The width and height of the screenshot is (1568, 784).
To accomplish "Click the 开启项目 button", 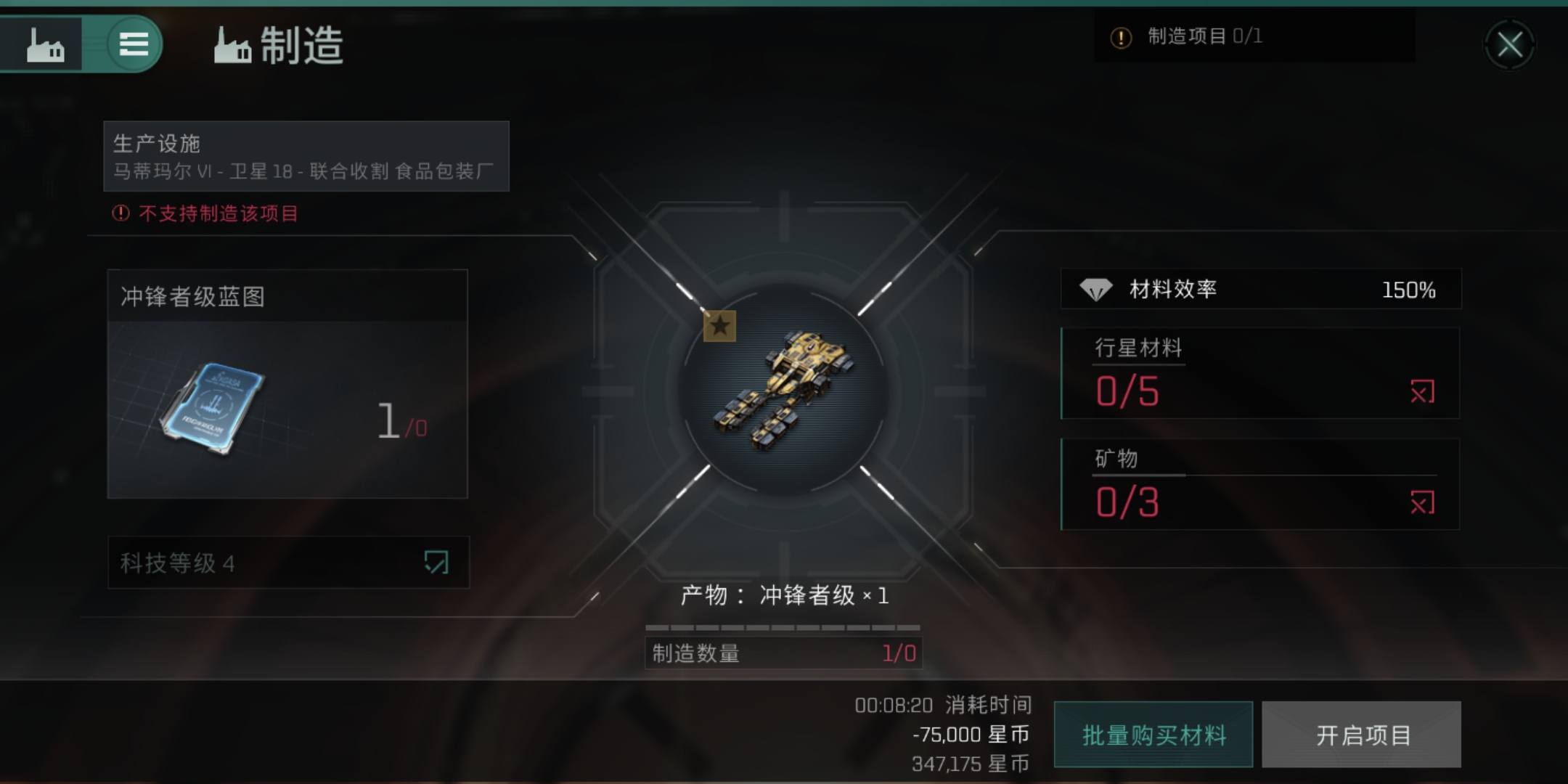I will (x=1362, y=735).
